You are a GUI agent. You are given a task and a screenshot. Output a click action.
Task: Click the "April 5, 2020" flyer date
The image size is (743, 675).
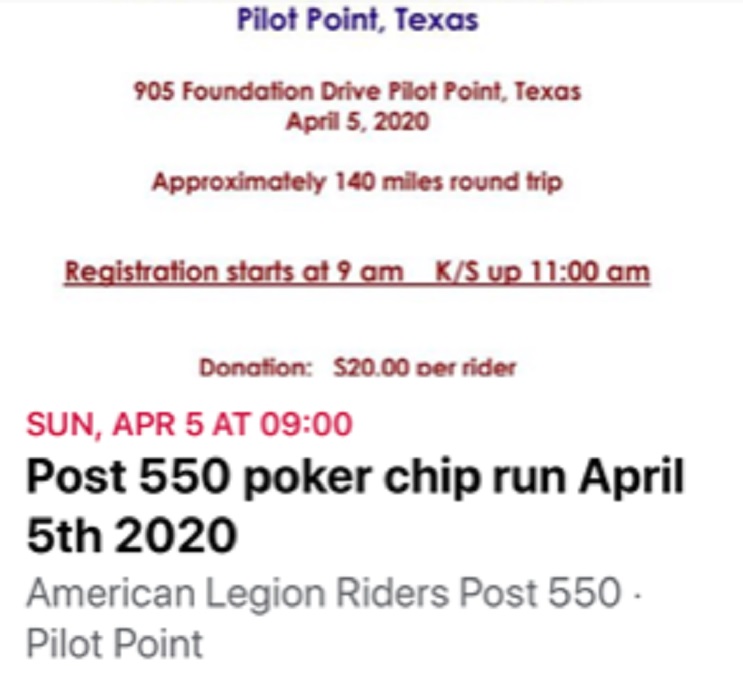tap(358, 121)
